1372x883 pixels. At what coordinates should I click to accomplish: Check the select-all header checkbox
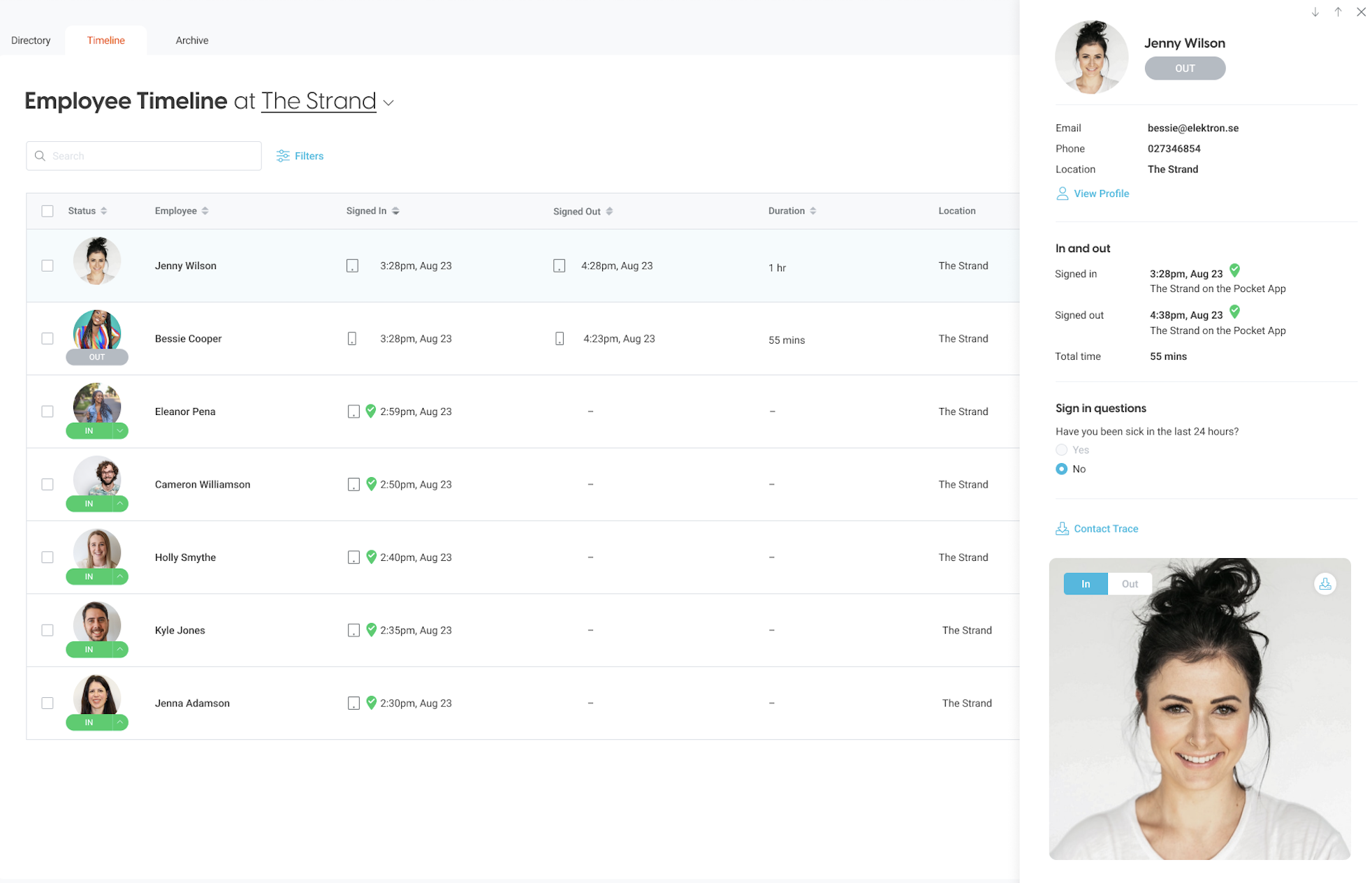pyautogui.click(x=48, y=211)
